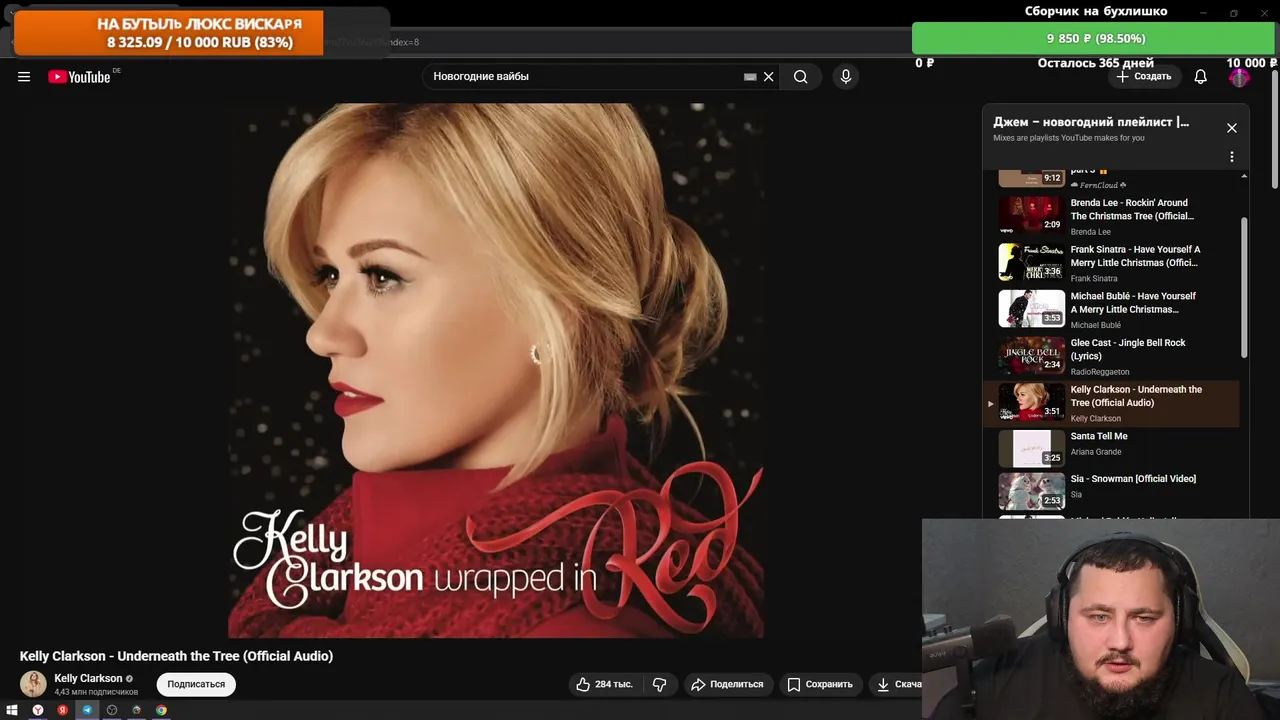Switch to Telegram in the taskbar
The image size is (1280, 720).
(x=87, y=710)
